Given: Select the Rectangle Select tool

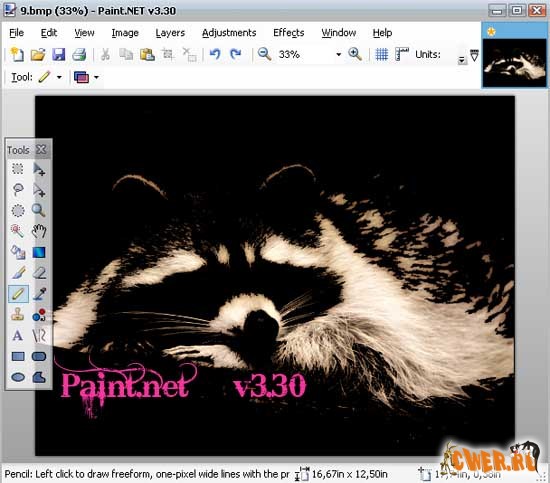Looking at the screenshot, I should 18,169.
